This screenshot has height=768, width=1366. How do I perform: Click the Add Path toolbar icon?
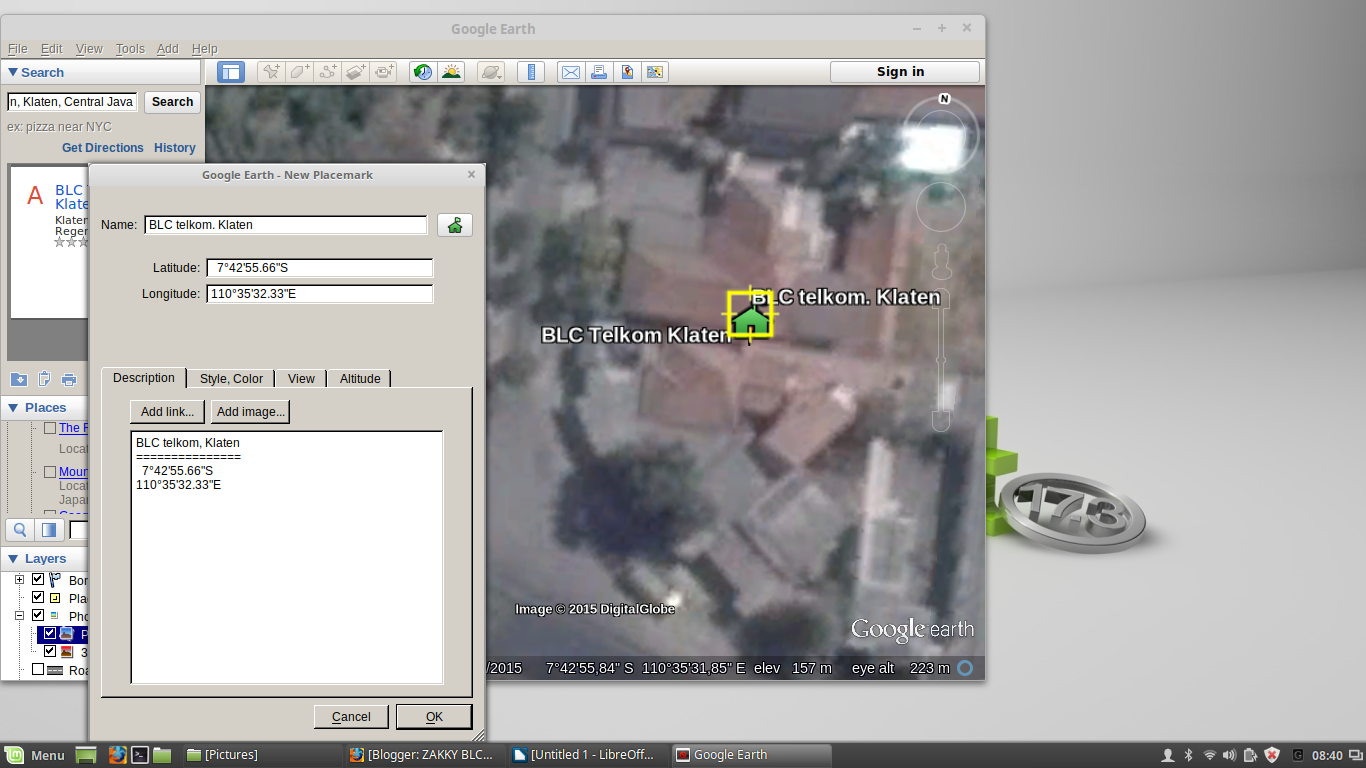pos(328,72)
